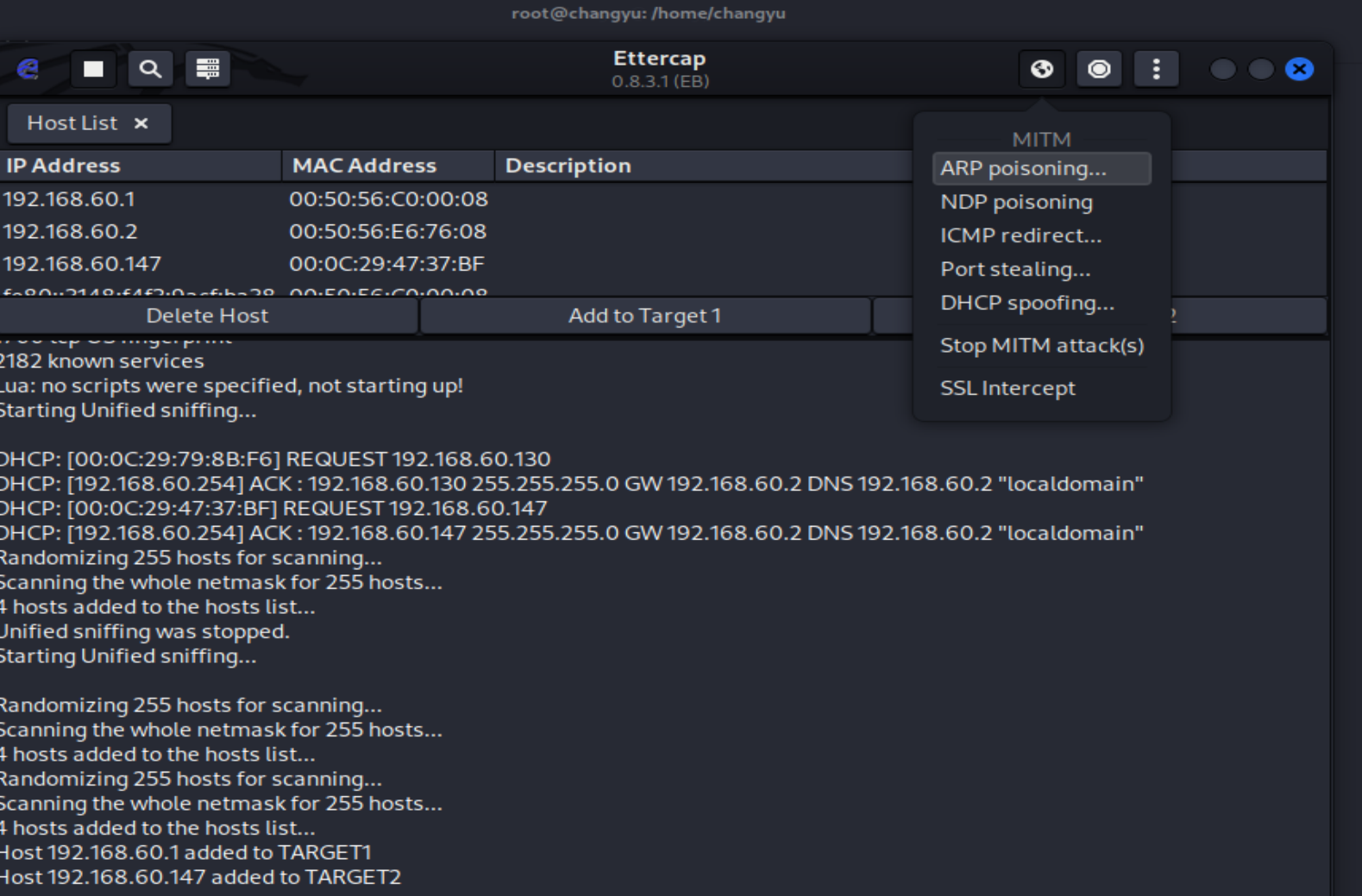Screen dimensions: 1362x896
Task: Close the Host List tab with x
Action: pyautogui.click(x=141, y=123)
